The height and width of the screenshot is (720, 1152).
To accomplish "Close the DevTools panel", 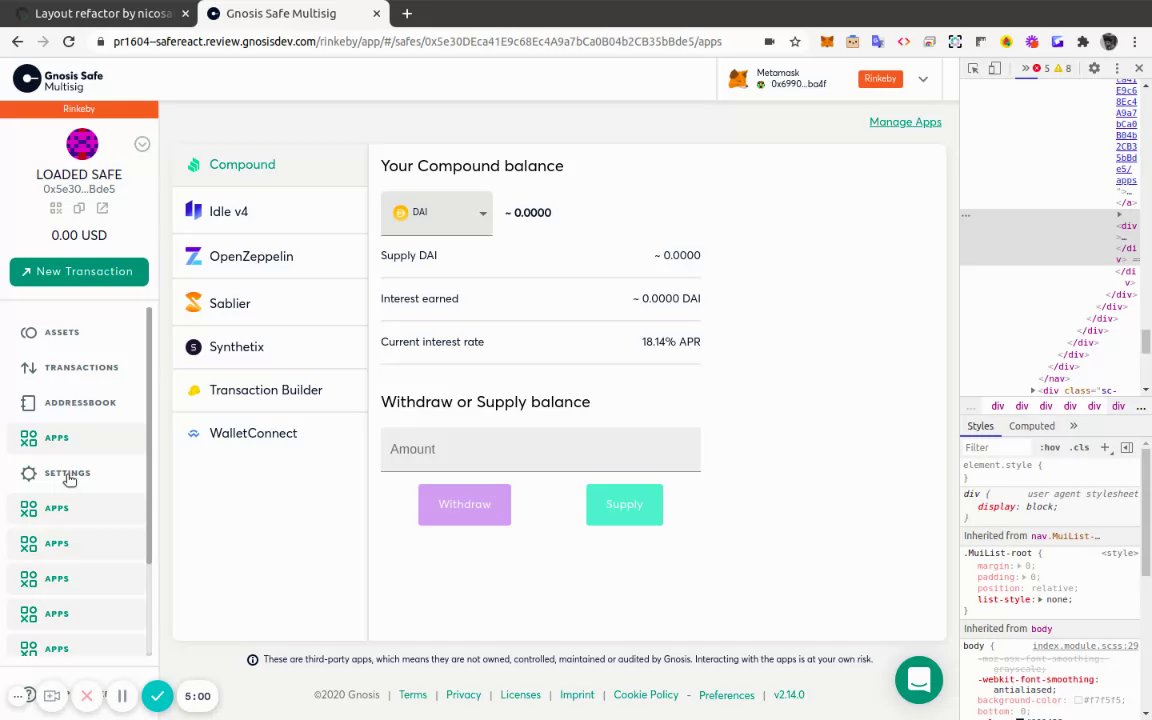I will pyautogui.click(x=1139, y=68).
